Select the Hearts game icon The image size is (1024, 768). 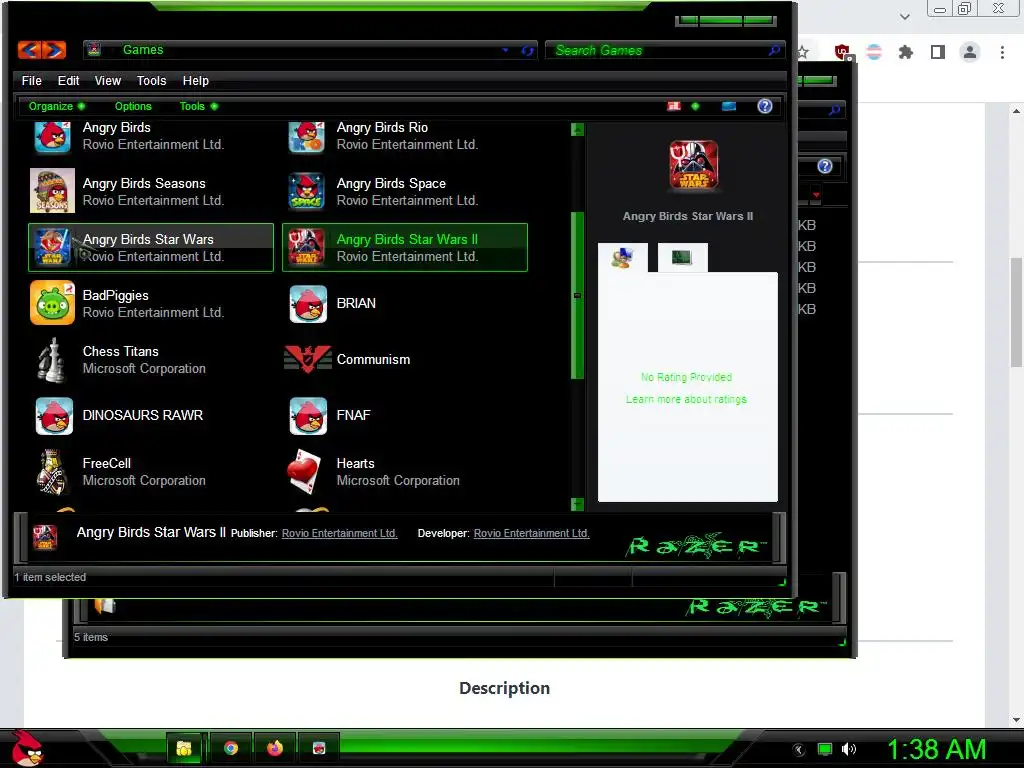305,472
